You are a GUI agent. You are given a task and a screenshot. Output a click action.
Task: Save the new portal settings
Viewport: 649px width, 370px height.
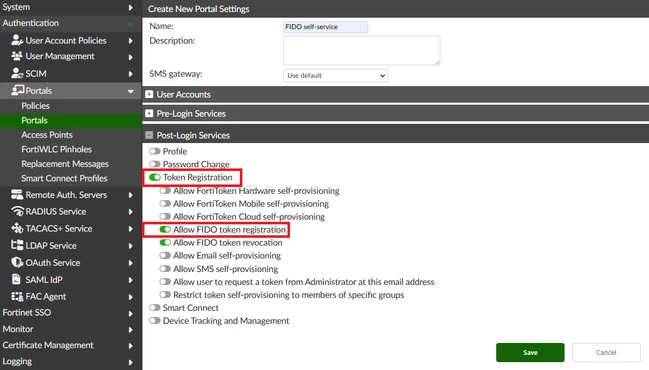[530, 353]
